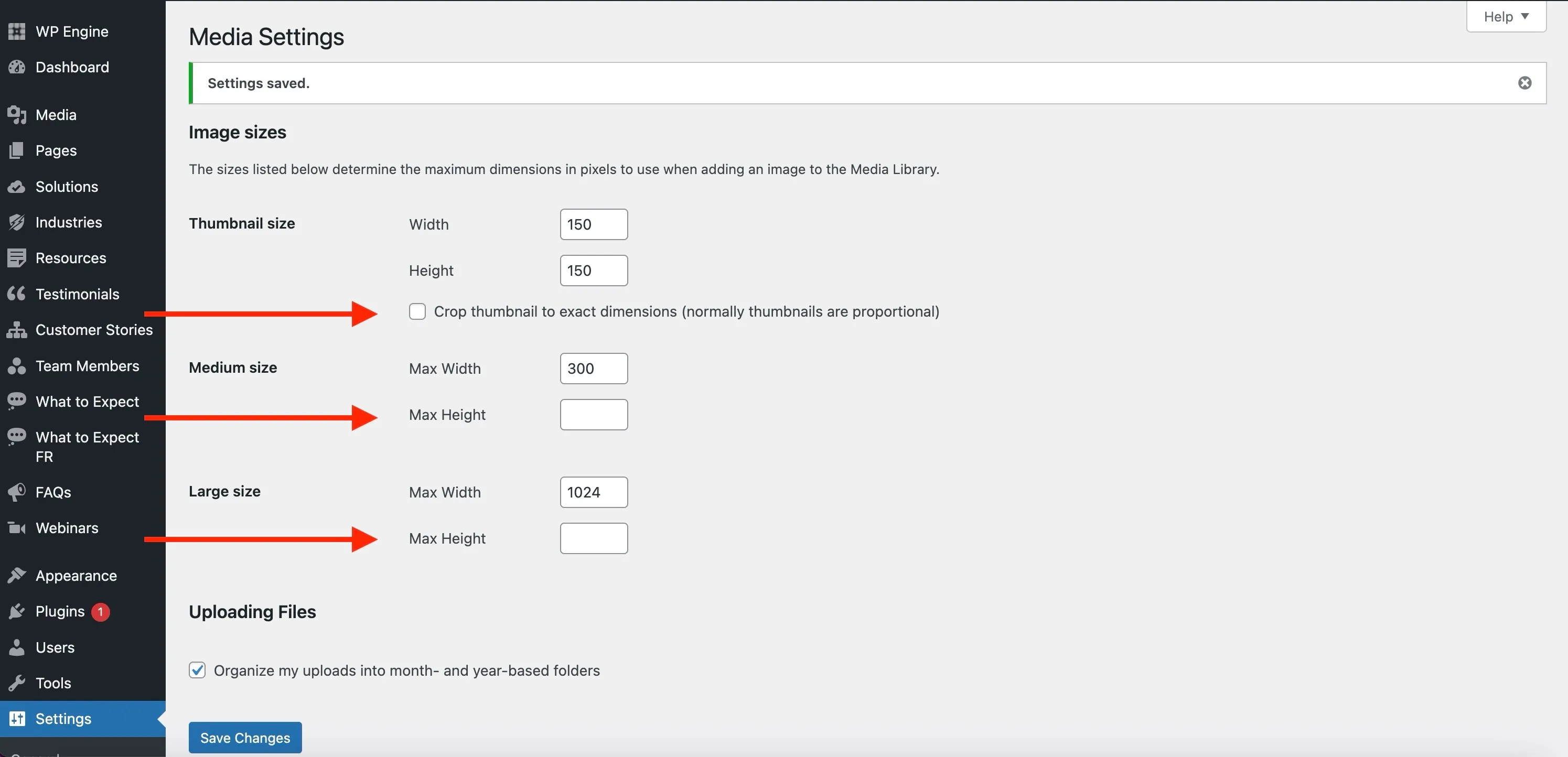Image resolution: width=1568 pixels, height=757 pixels.
Task: Open the FAQs sidebar link
Action: 53,492
